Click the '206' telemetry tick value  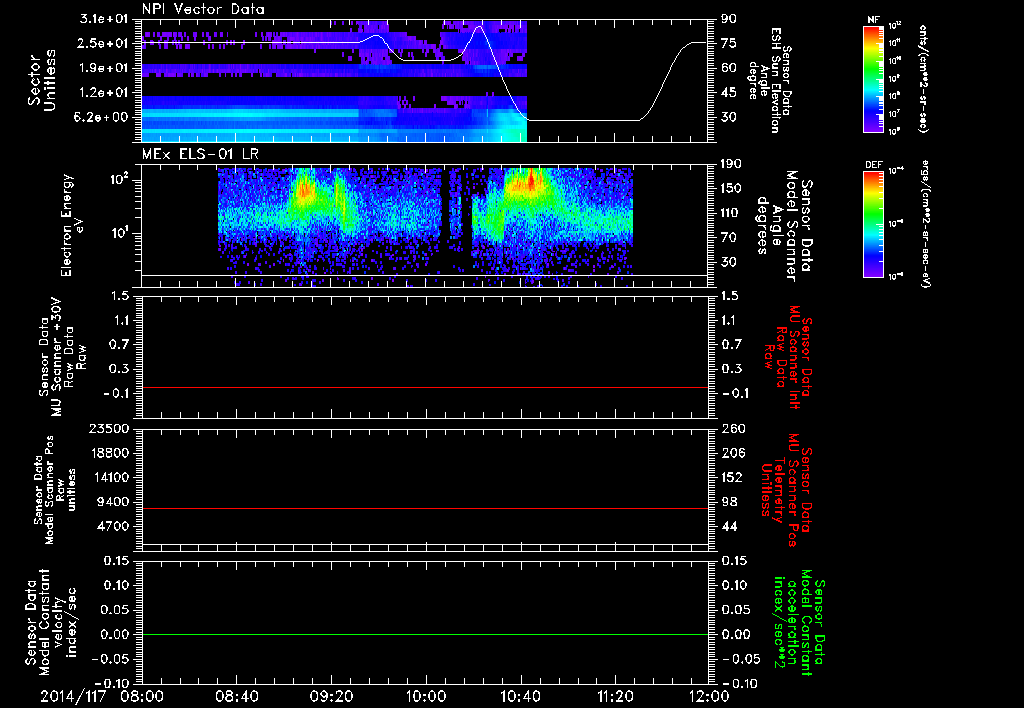732,453
